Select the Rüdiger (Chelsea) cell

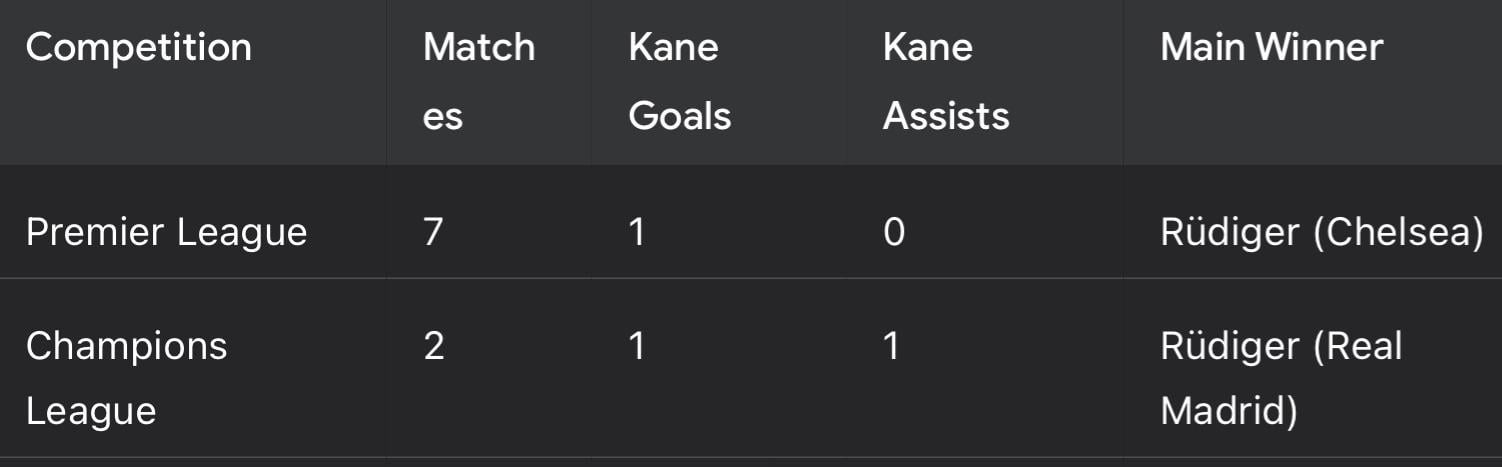tap(1321, 232)
